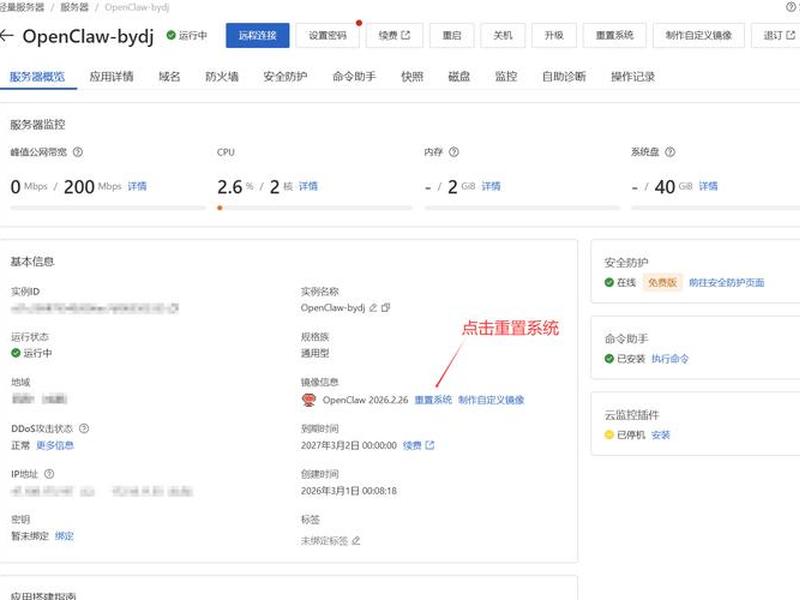
Task: Click 执行命令 link in 命令助手 card
Action: tap(670, 359)
